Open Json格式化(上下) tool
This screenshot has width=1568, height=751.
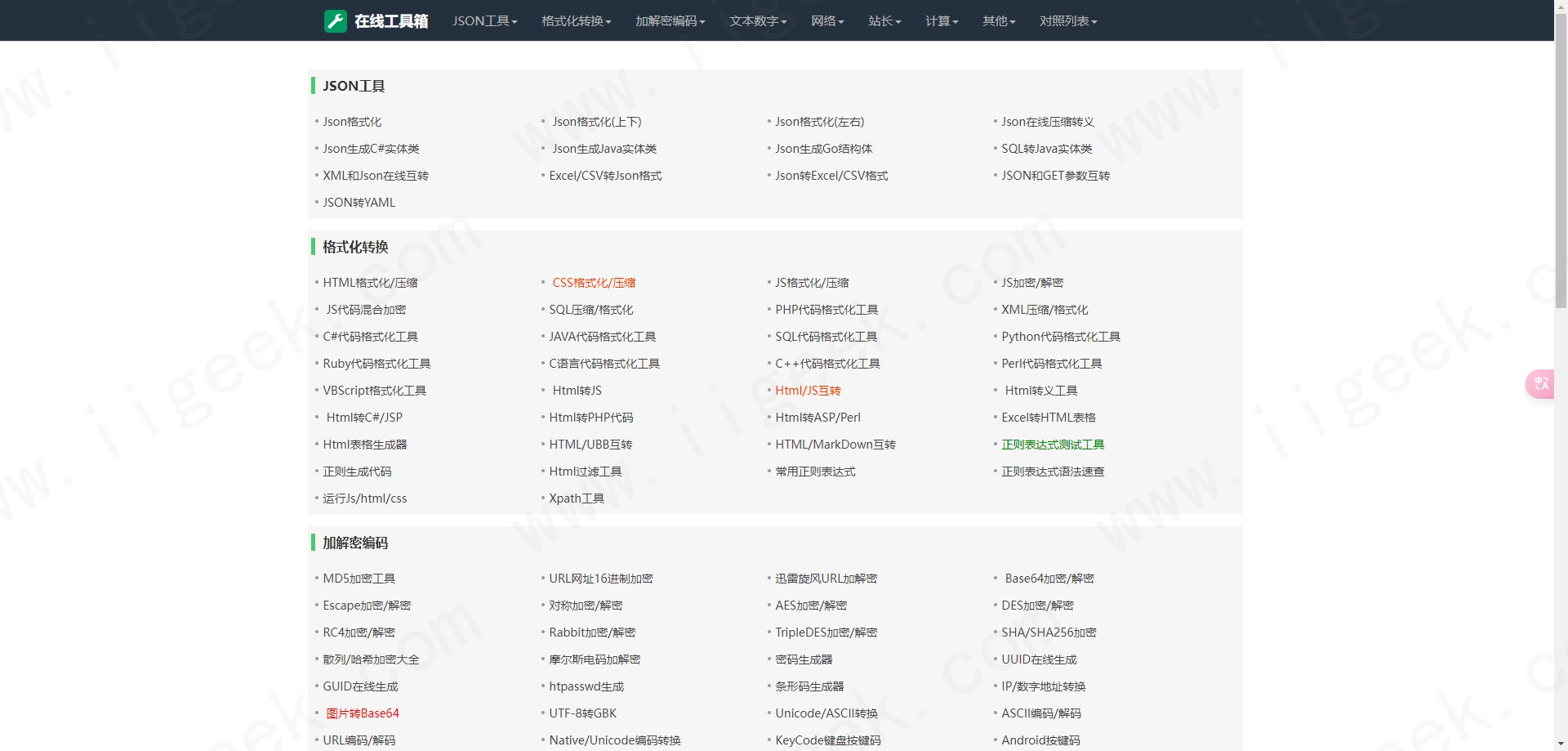coord(597,122)
